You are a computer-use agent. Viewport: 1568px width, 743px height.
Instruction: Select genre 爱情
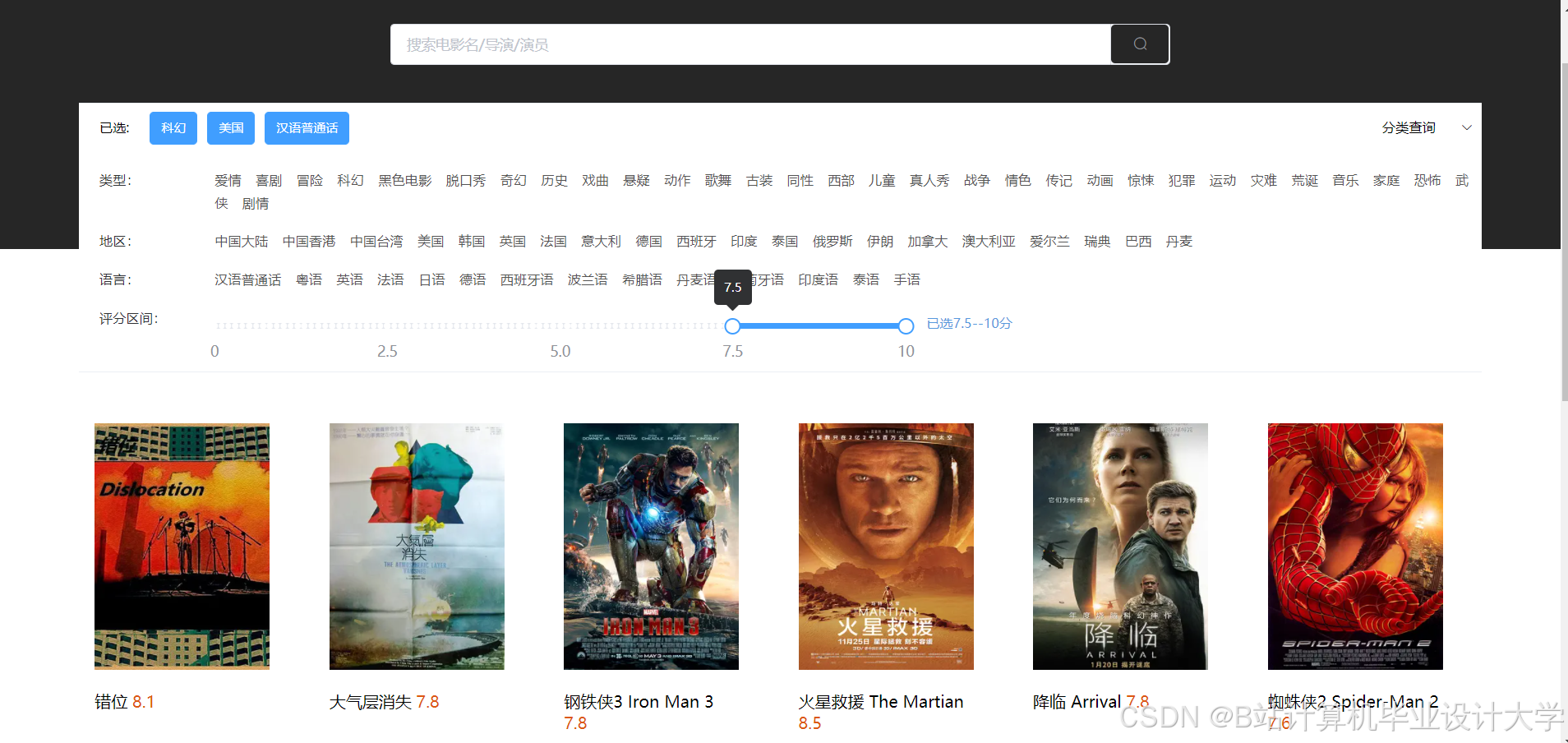tap(228, 181)
